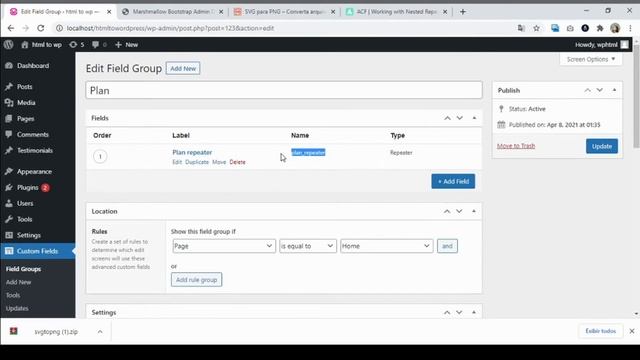Switch to the Marshmallow Bootstrap Admin tab
The height and width of the screenshot is (360, 640).
(x=172, y=12)
